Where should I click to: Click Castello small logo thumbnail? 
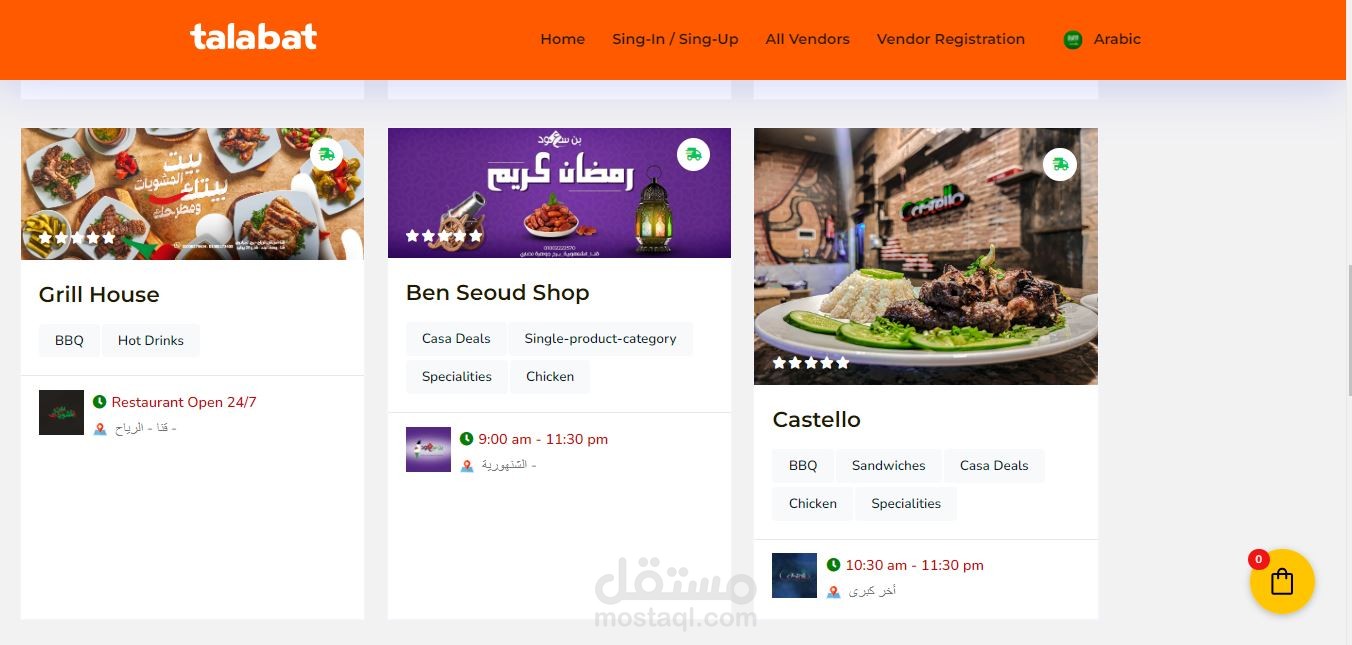(x=795, y=576)
